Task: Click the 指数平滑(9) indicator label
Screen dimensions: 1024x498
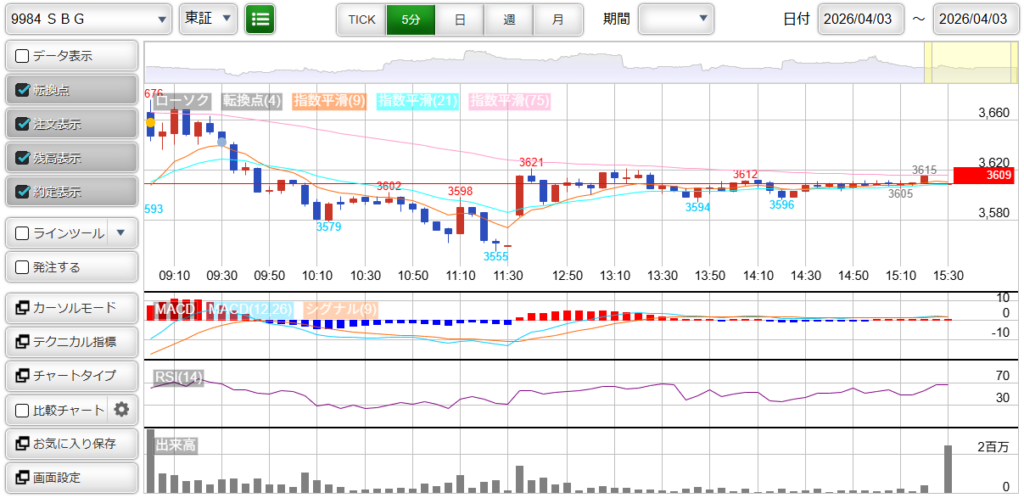Action: pyautogui.click(x=329, y=100)
